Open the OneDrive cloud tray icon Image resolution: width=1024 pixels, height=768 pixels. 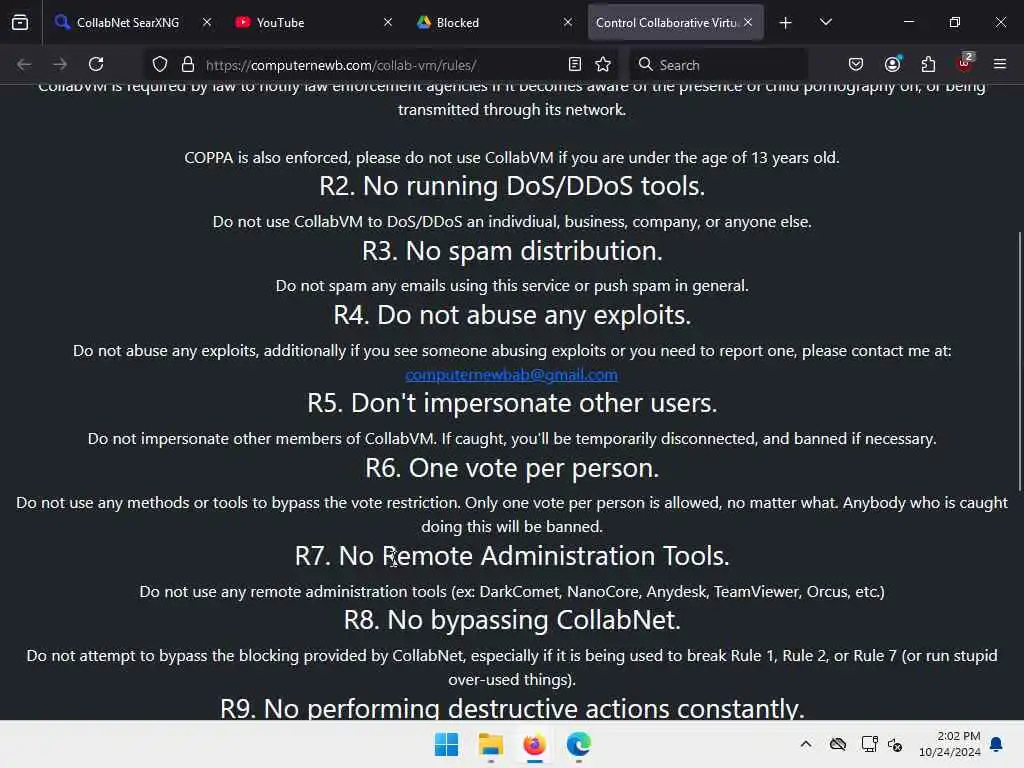838,744
